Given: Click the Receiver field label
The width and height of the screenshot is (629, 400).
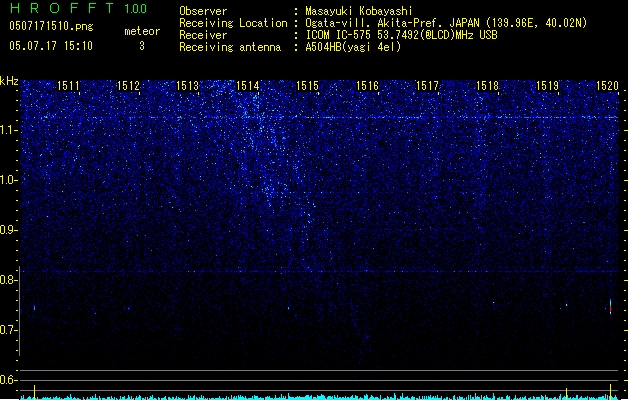Looking at the screenshot, I should point(203,35).
